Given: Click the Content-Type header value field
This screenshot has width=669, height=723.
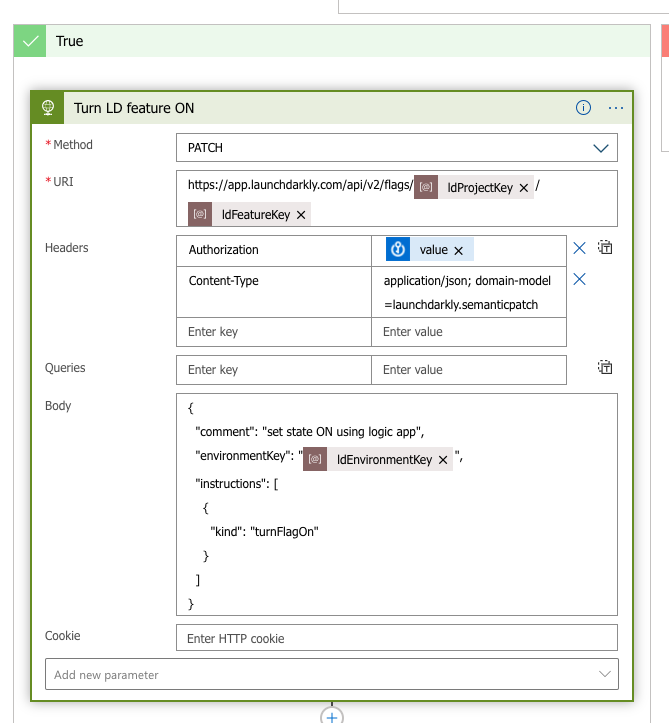Looking at the screenshot, I should [469, 292].
